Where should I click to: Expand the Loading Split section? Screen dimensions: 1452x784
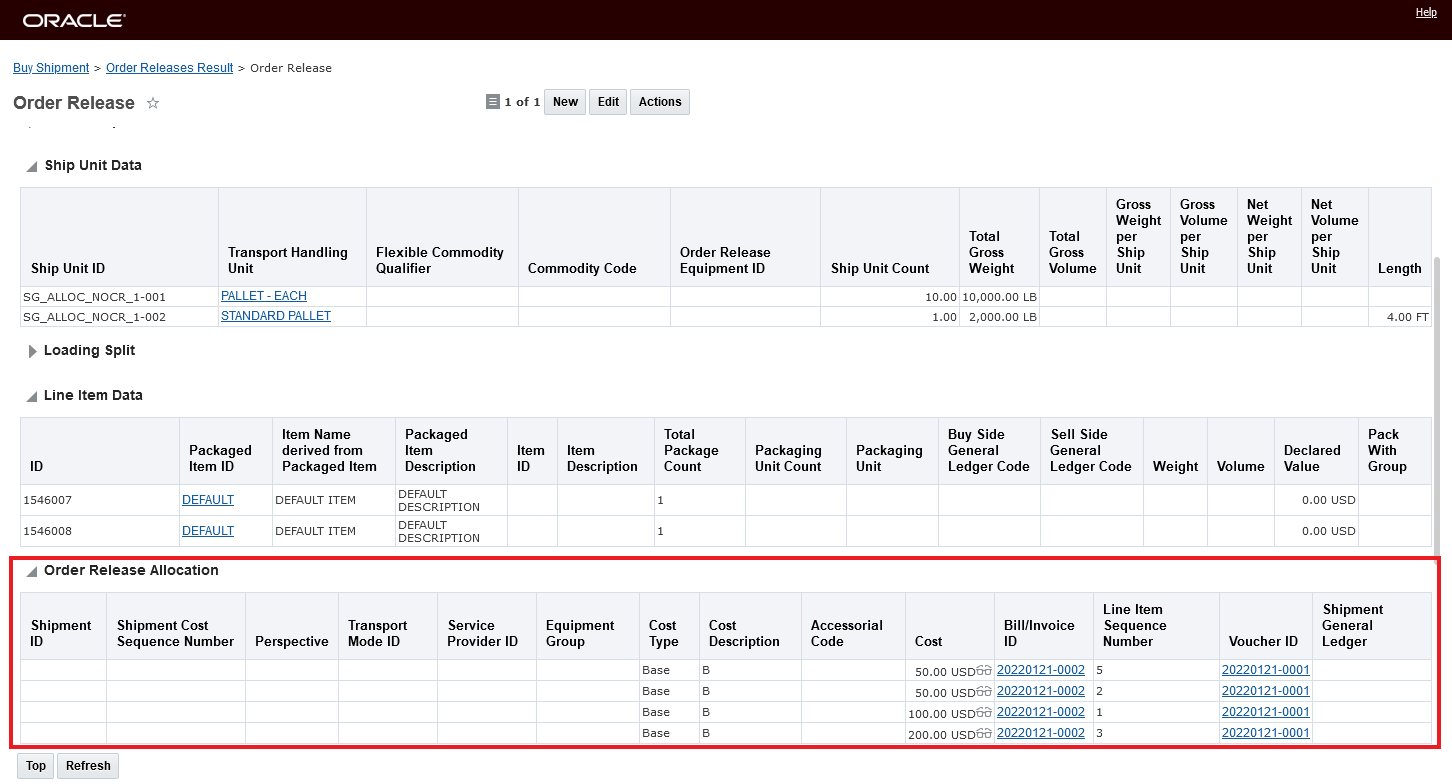[32, 351]
